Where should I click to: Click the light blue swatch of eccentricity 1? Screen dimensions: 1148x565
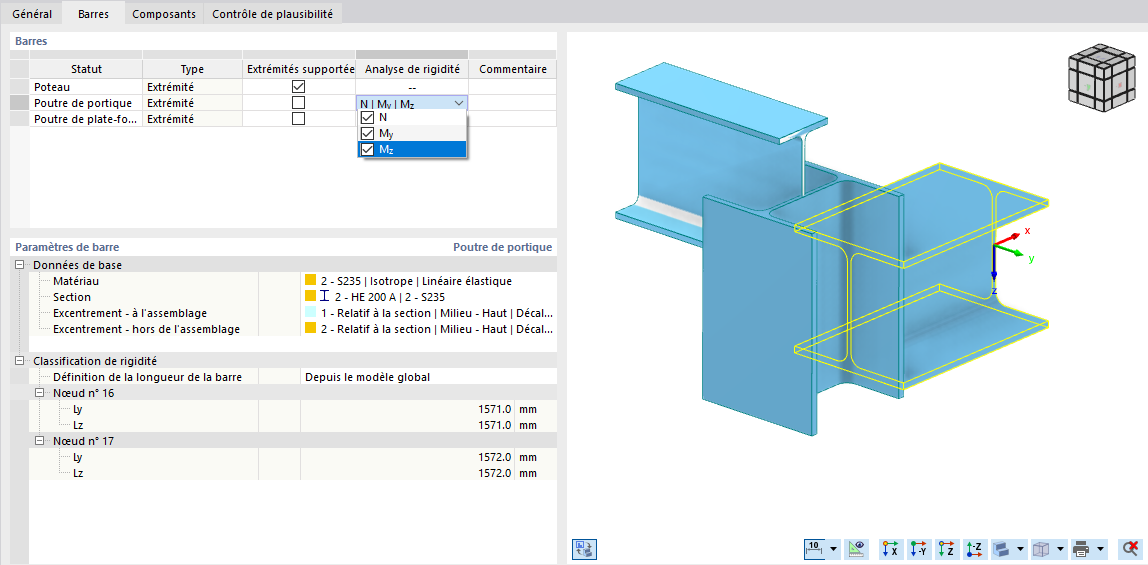click(310, 313)
